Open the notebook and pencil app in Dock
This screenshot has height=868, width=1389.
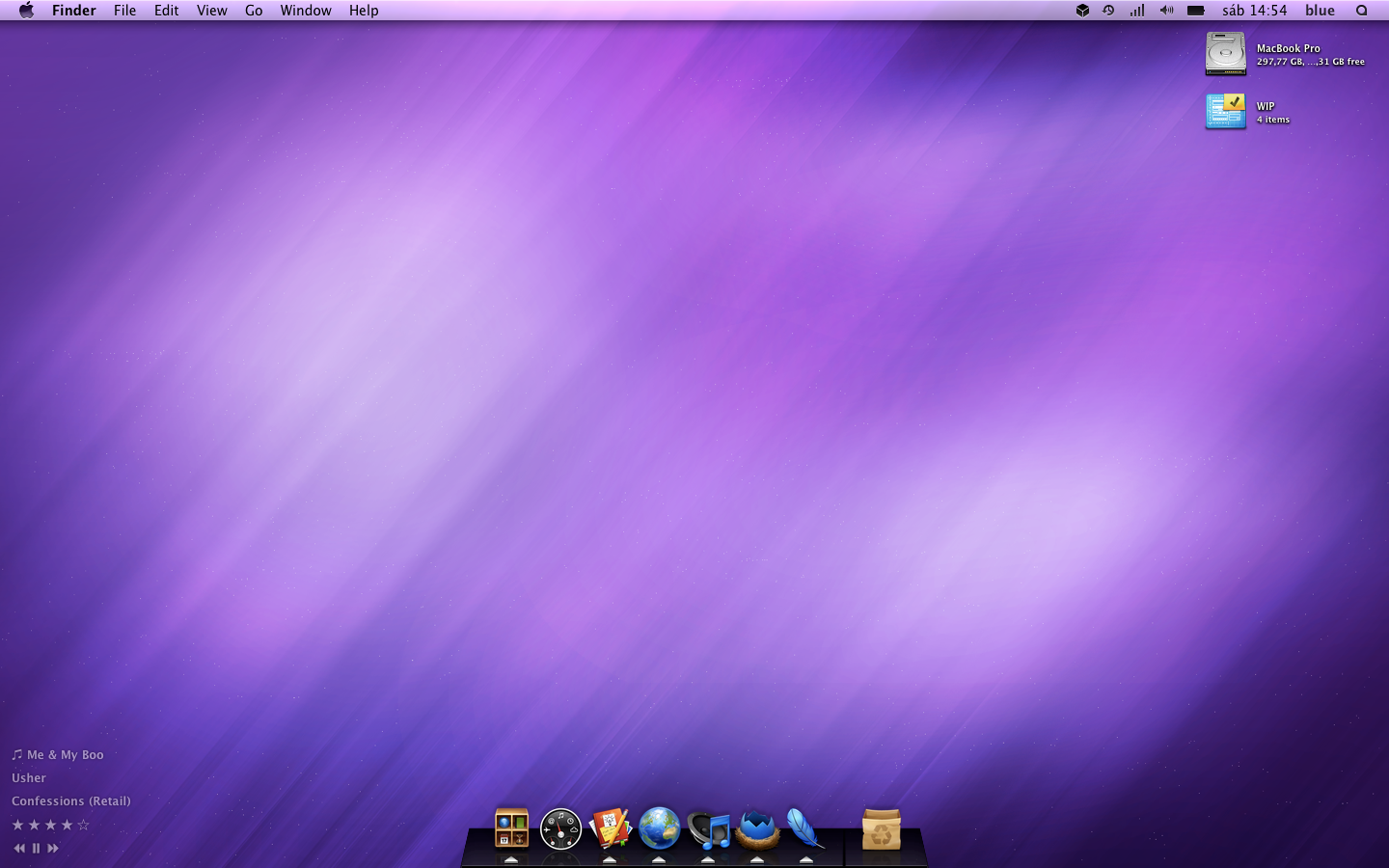point(610,828)
